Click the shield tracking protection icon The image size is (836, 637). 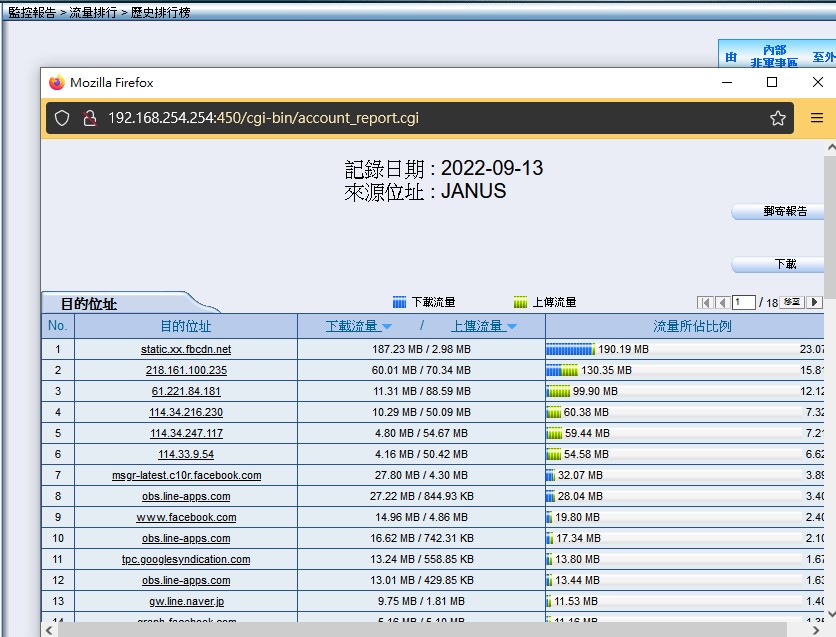[62, 118]
